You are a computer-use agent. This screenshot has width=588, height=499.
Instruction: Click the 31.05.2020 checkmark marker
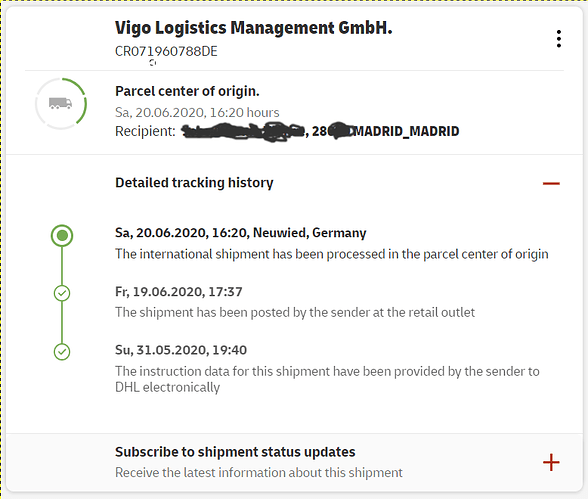[62, 352]
